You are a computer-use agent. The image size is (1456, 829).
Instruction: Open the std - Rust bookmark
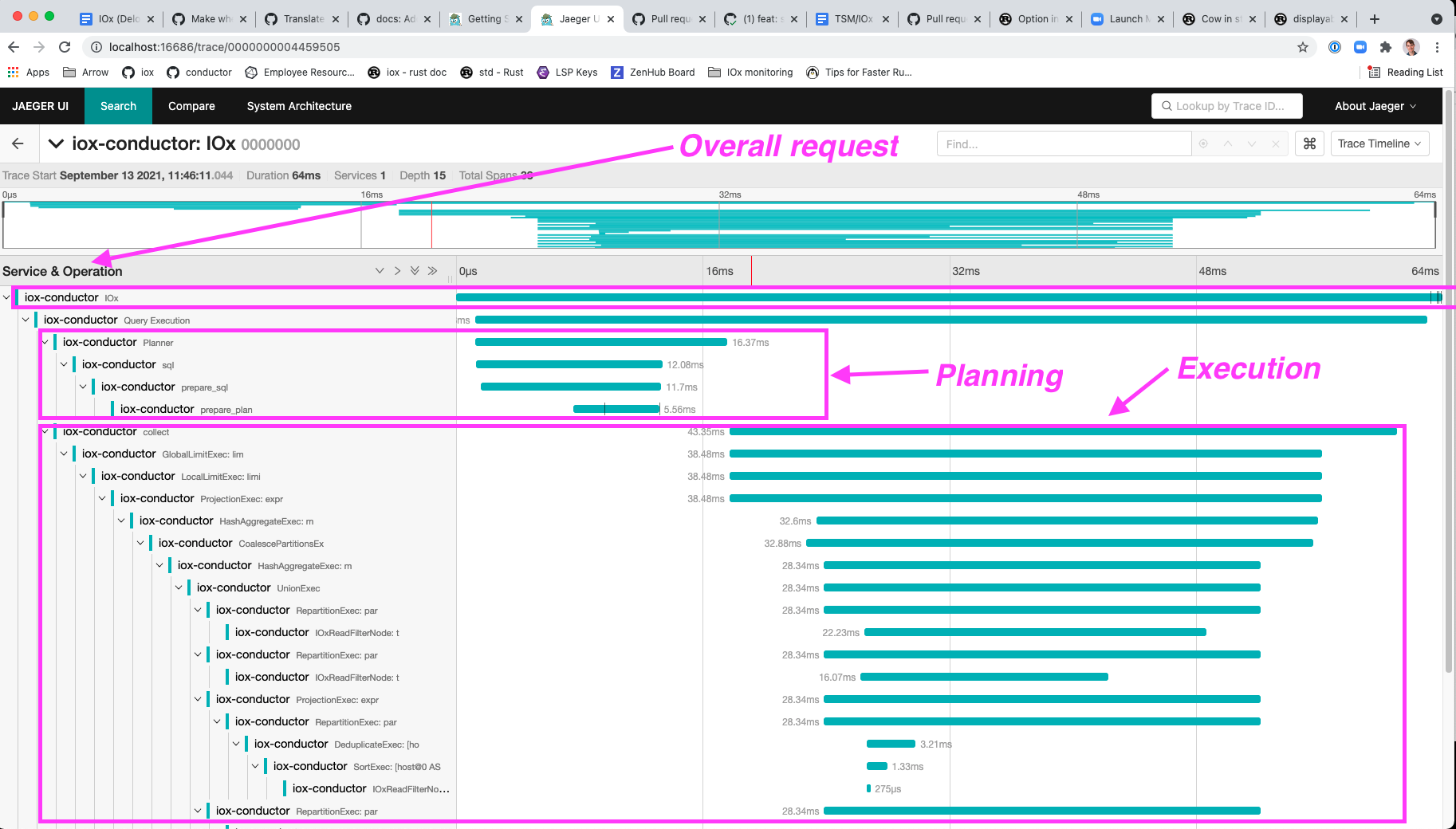[x=491, y=72]
